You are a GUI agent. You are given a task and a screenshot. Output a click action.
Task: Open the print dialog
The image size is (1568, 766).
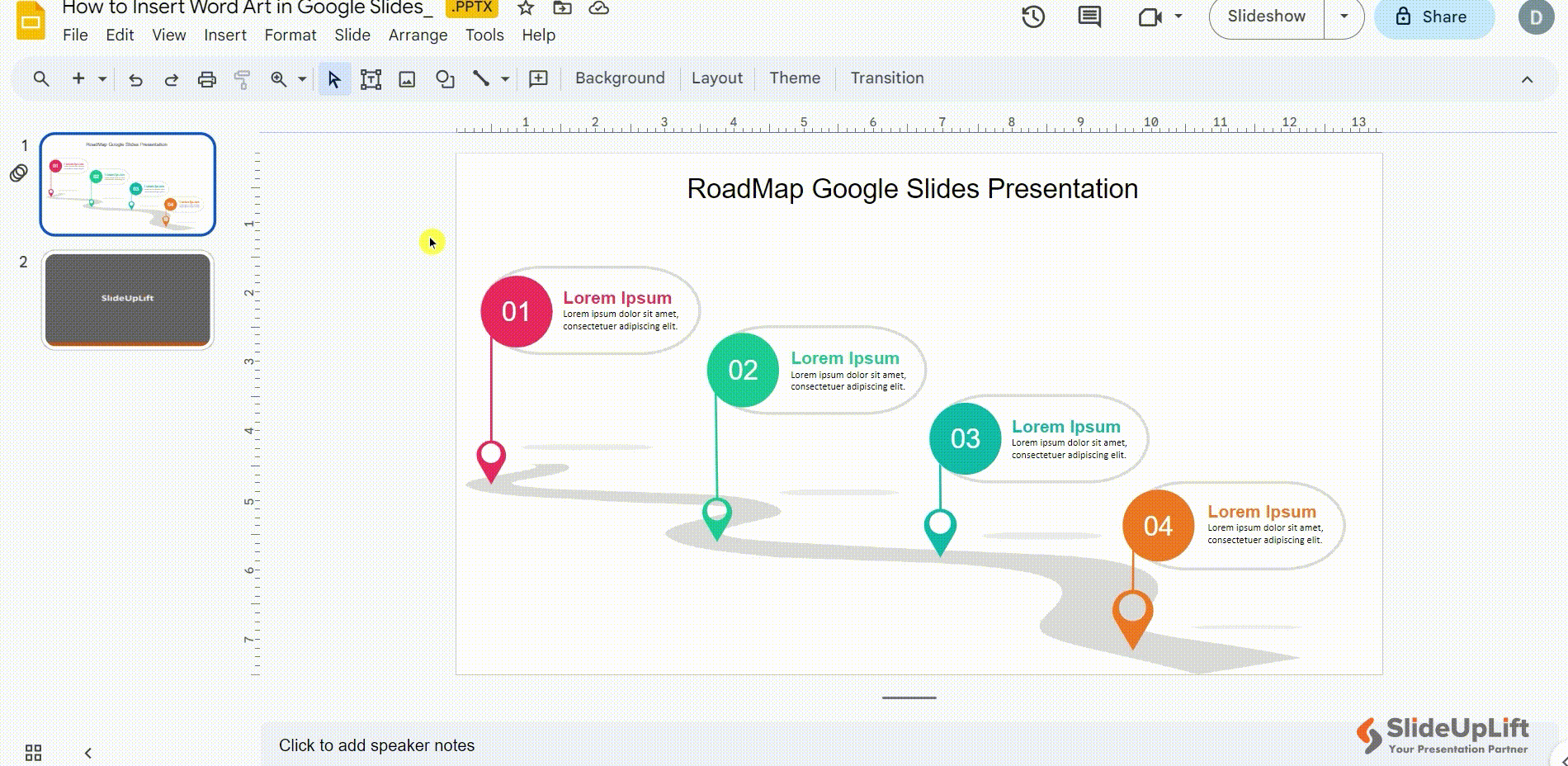[206, 79]
